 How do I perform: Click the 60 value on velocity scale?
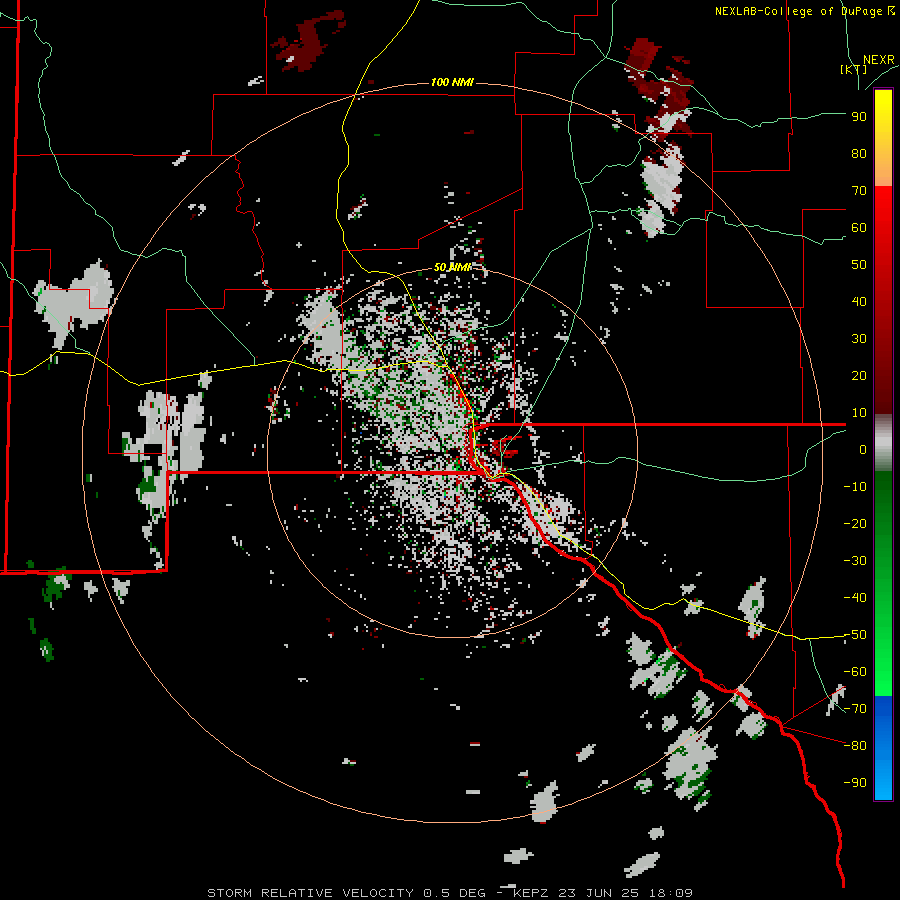[x=859, y=228]
